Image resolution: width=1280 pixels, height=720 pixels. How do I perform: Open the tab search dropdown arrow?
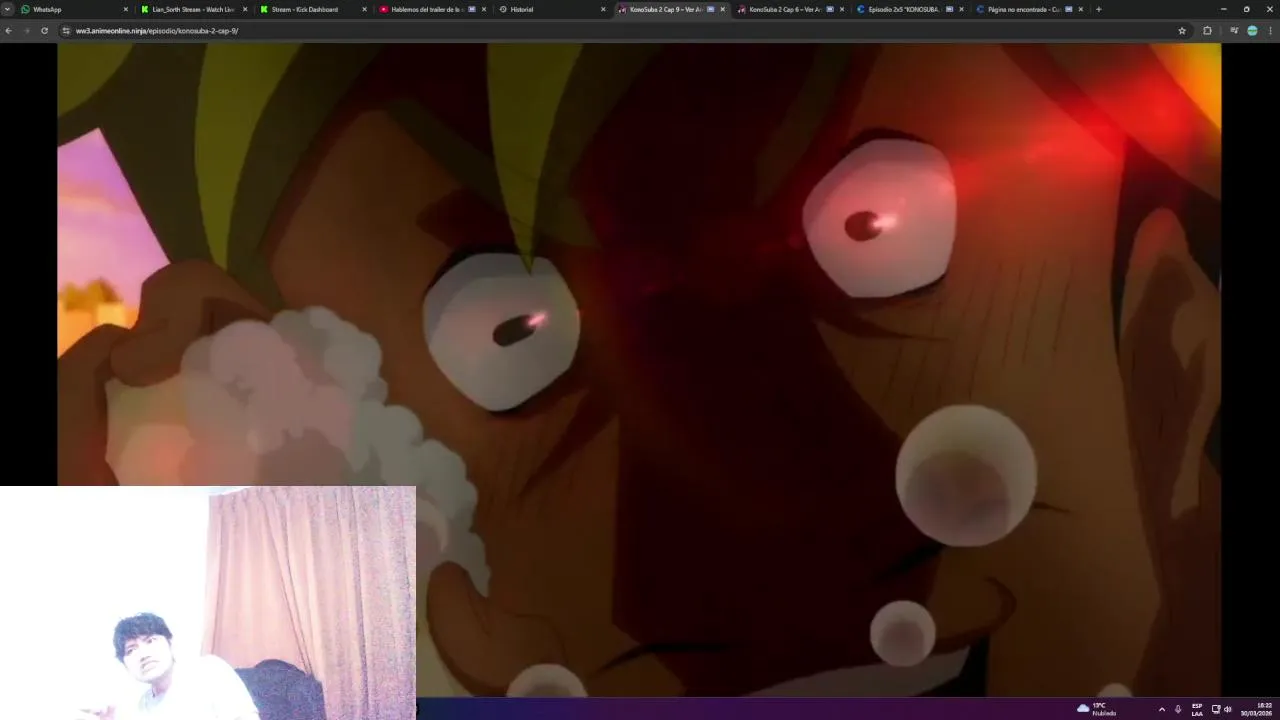click(x=8, y=9)
